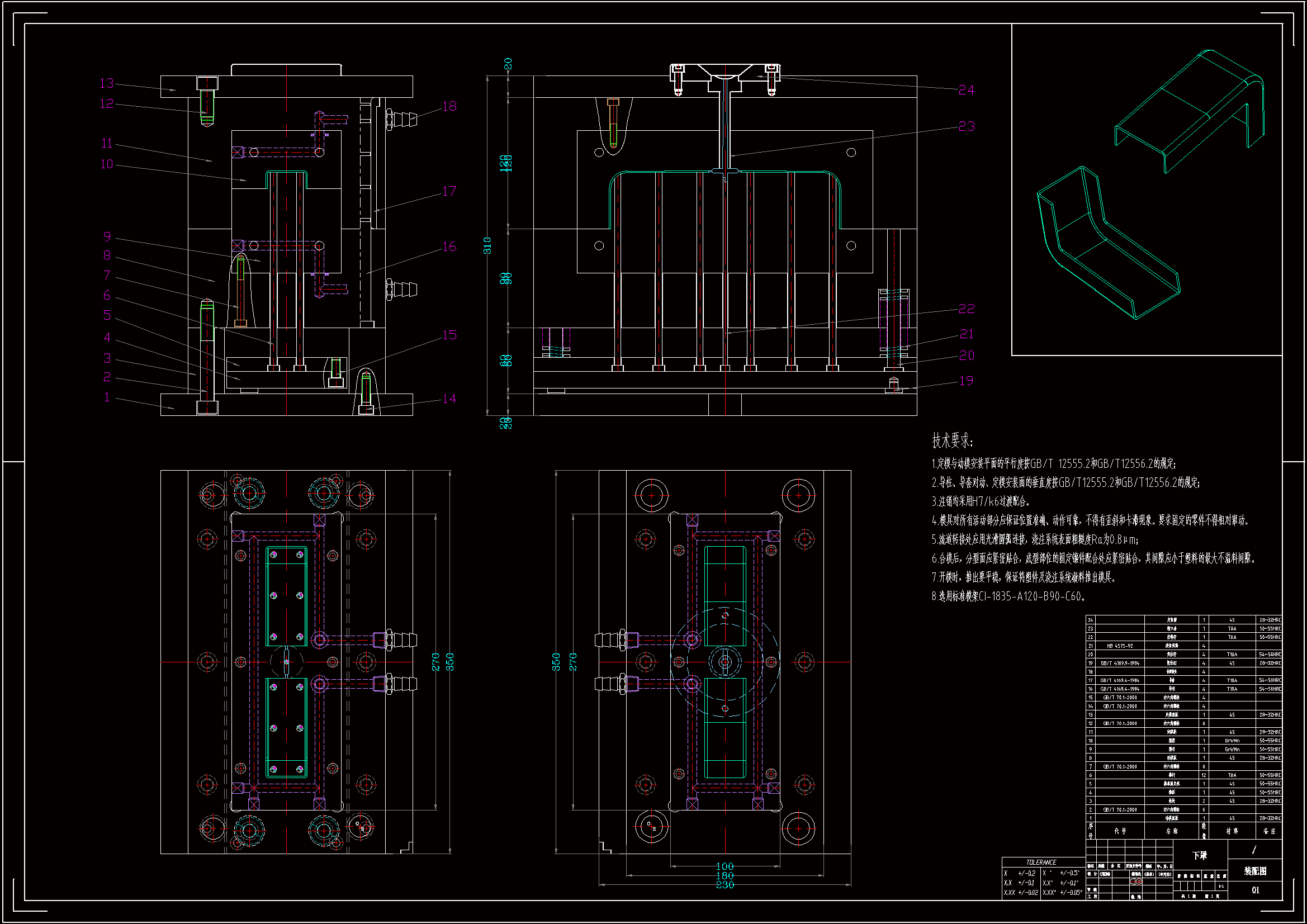Select drawing number 01 in title block
This screenshot has width=1307, height=924.
pyautogui.click(x=1255, y=890)
